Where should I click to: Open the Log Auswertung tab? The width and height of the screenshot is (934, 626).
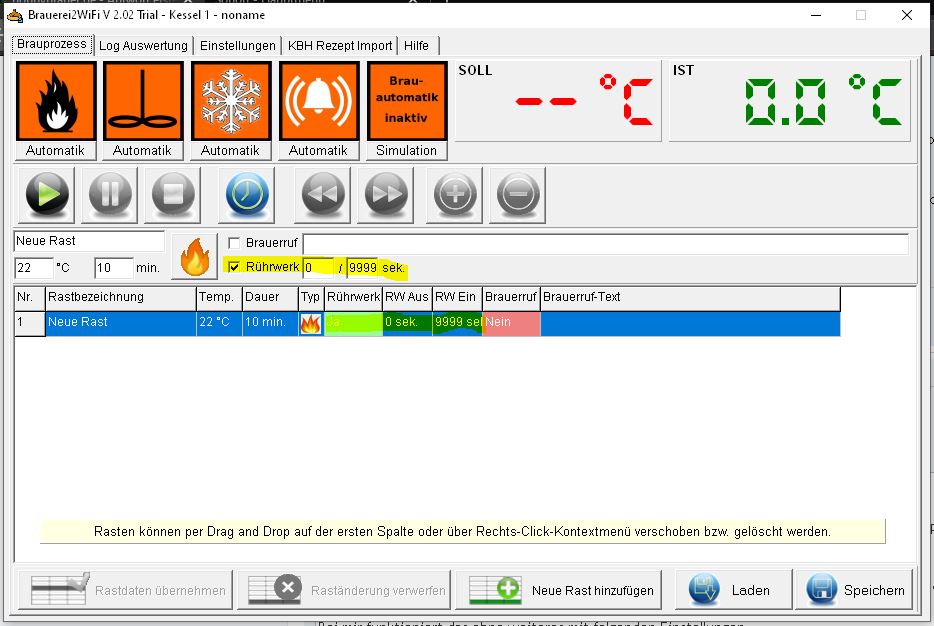[143, 46]
